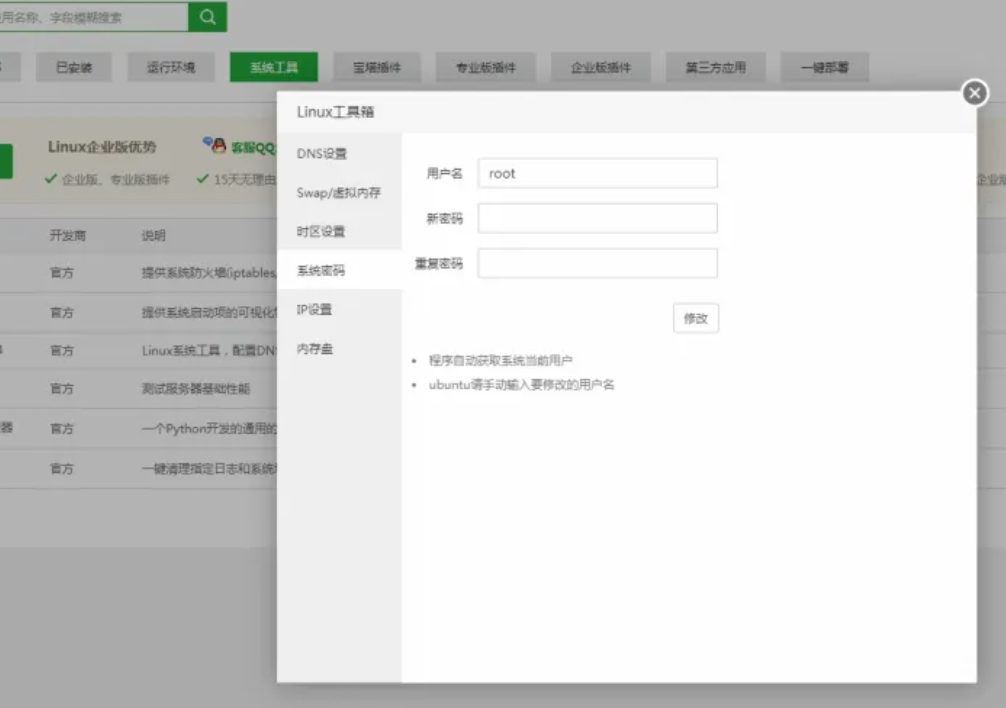Open Swap/虚拟内存 settings
Image resolution: width=1006 pixels, height=708 pixels.
click(x=338, y=192)
